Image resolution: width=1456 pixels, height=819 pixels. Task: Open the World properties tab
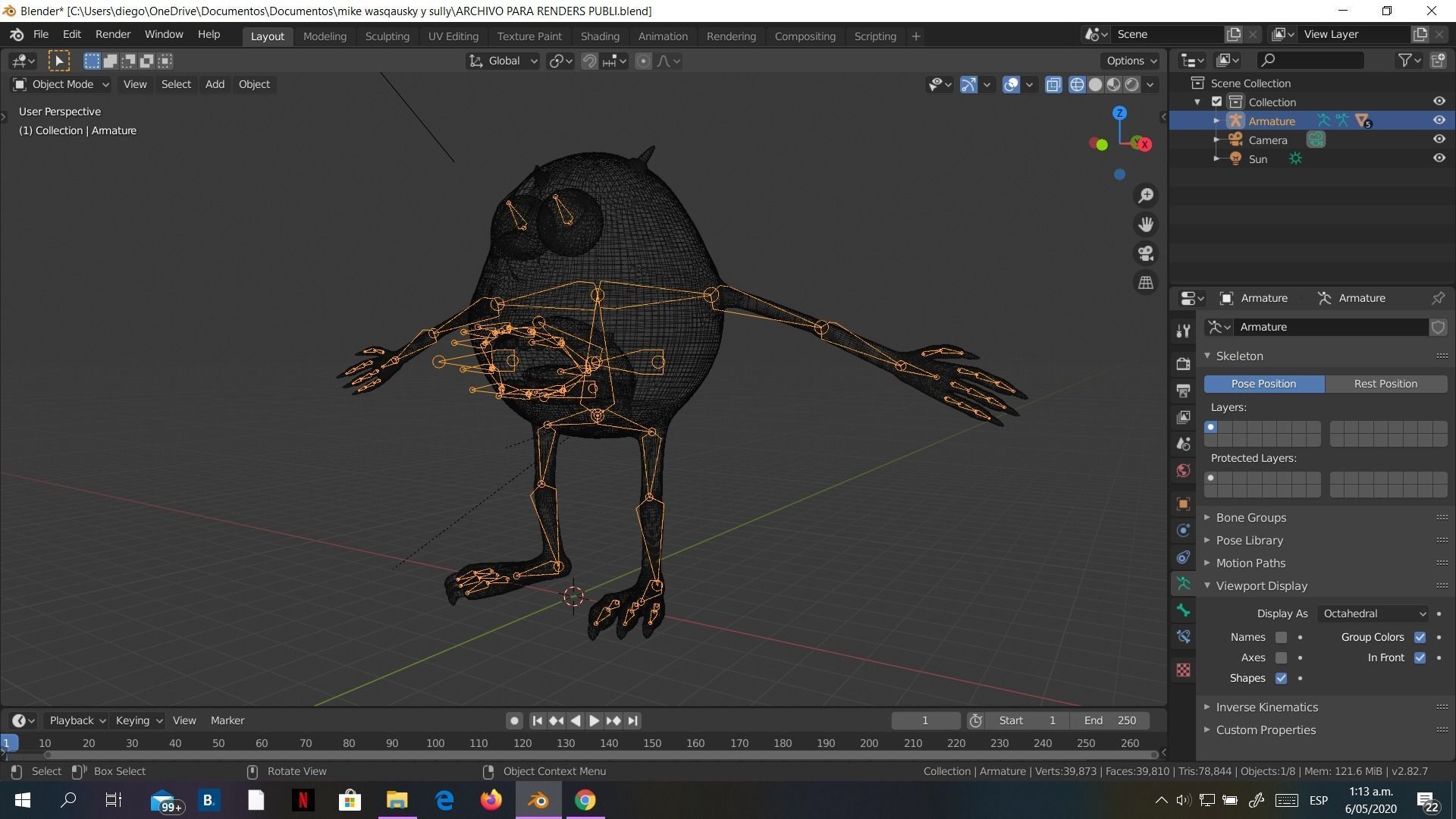click(1183, 470)
